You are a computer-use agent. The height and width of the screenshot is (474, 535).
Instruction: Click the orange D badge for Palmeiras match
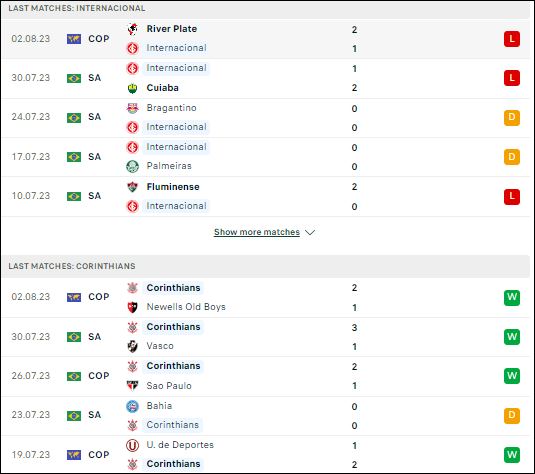click(x=512, y=157)
